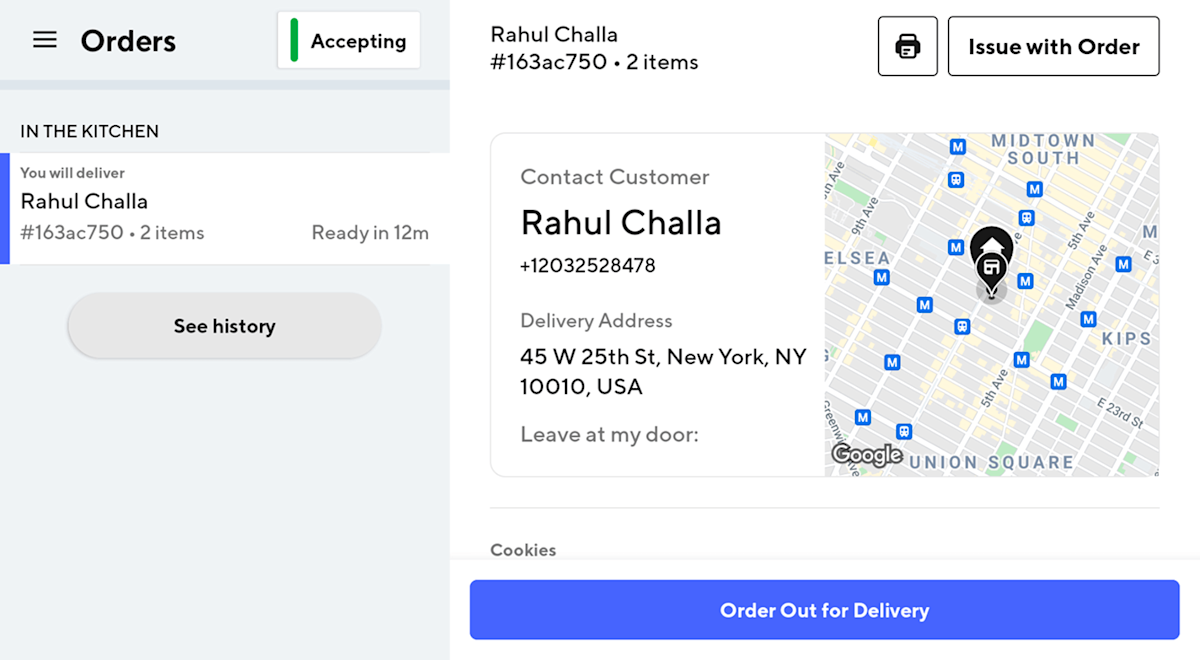Viewport: 1200px width, 660px height.
Task: Click the Cookies section label
Action: click(523, 549)
